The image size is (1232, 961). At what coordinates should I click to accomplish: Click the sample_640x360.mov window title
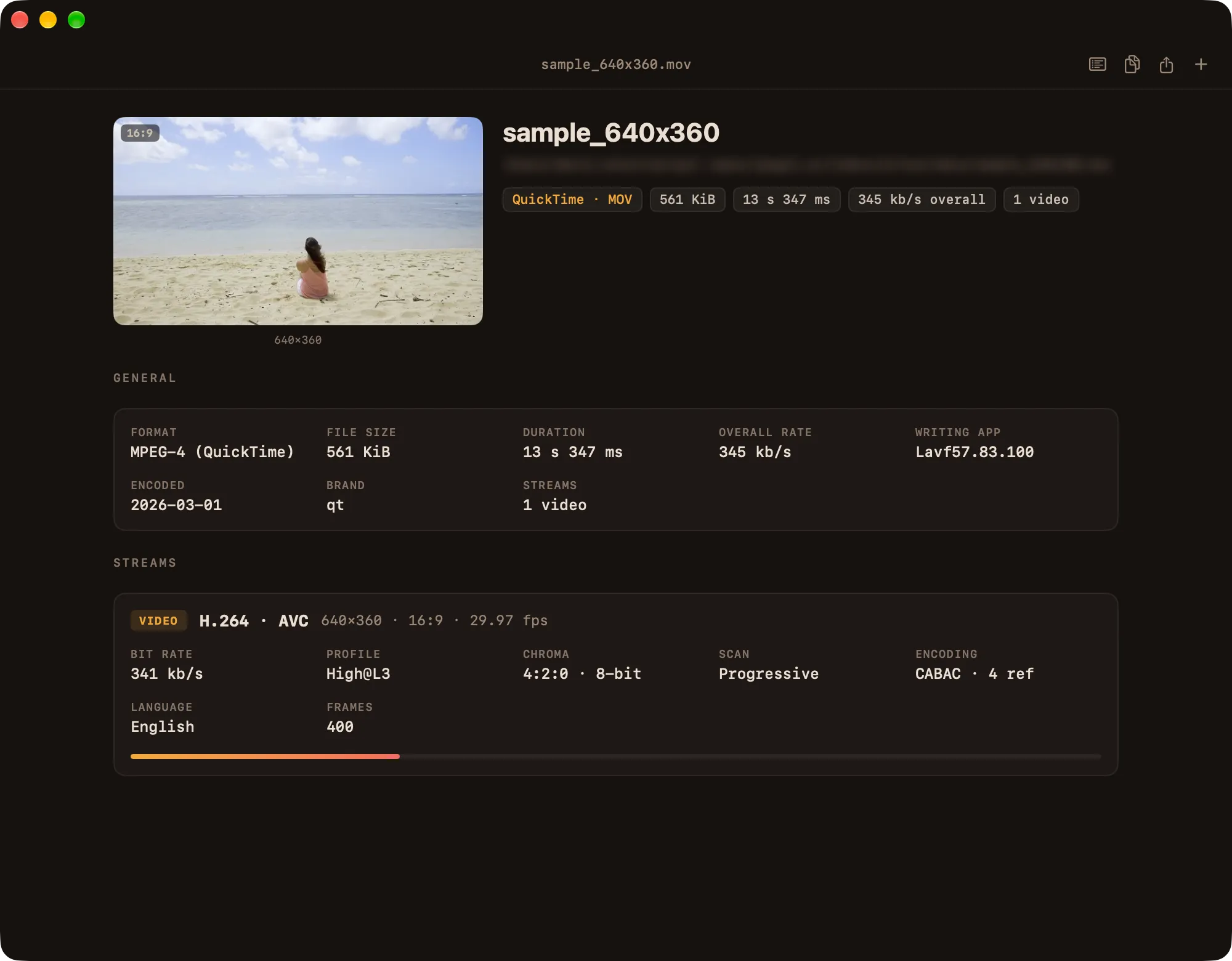(x=616, y=64)
